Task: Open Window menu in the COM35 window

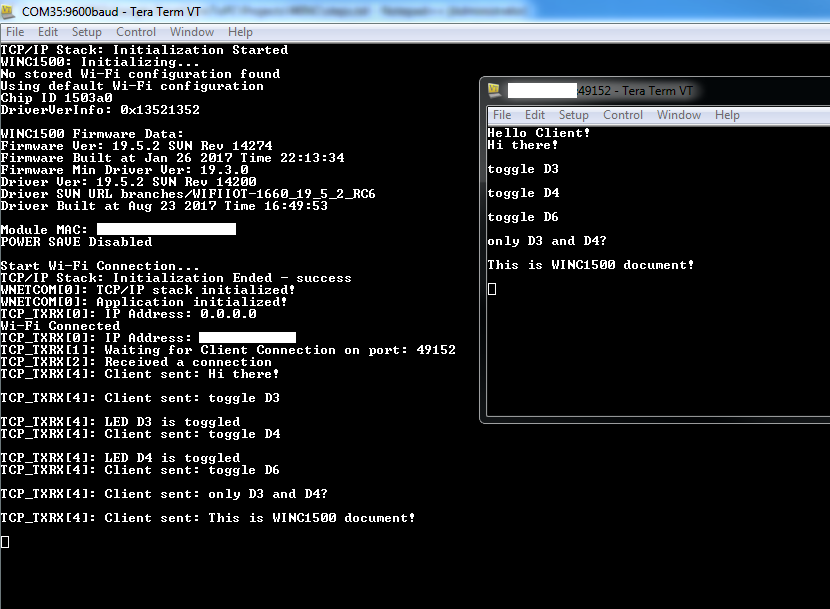Action: point(192,32)
